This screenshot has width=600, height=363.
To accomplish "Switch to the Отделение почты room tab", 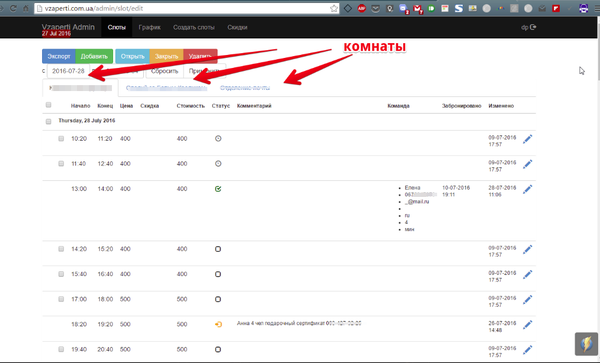I will point(245,88).
